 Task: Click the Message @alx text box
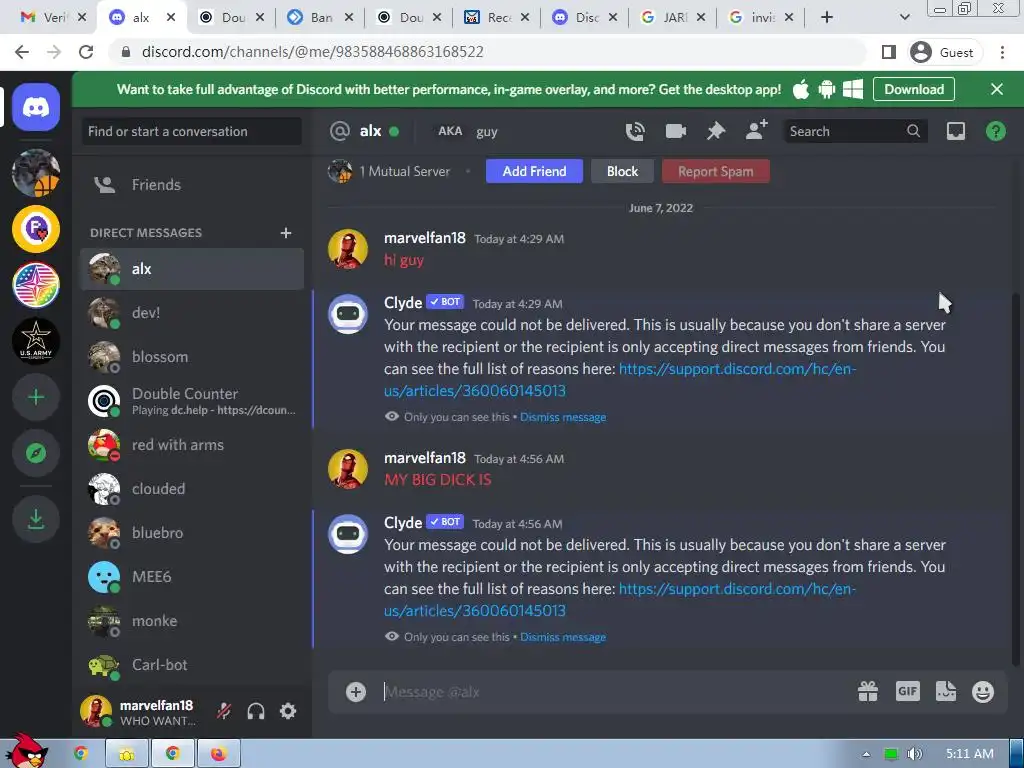[x=614, y=692]
